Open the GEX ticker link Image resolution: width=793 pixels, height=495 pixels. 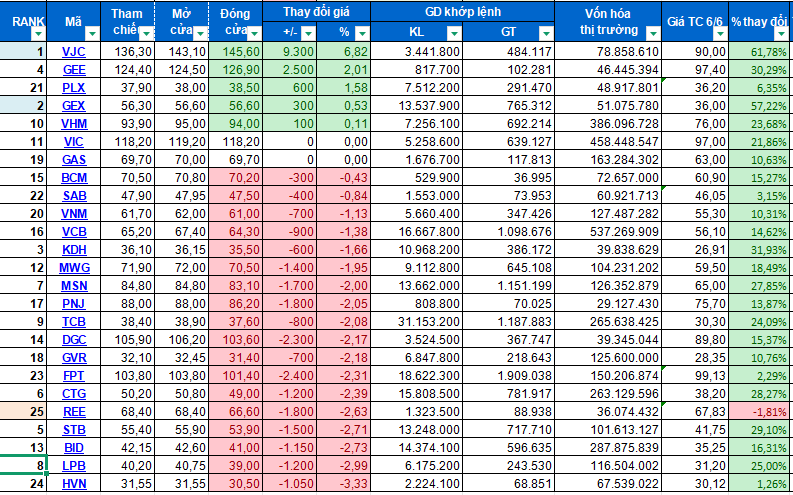[73, 106]
